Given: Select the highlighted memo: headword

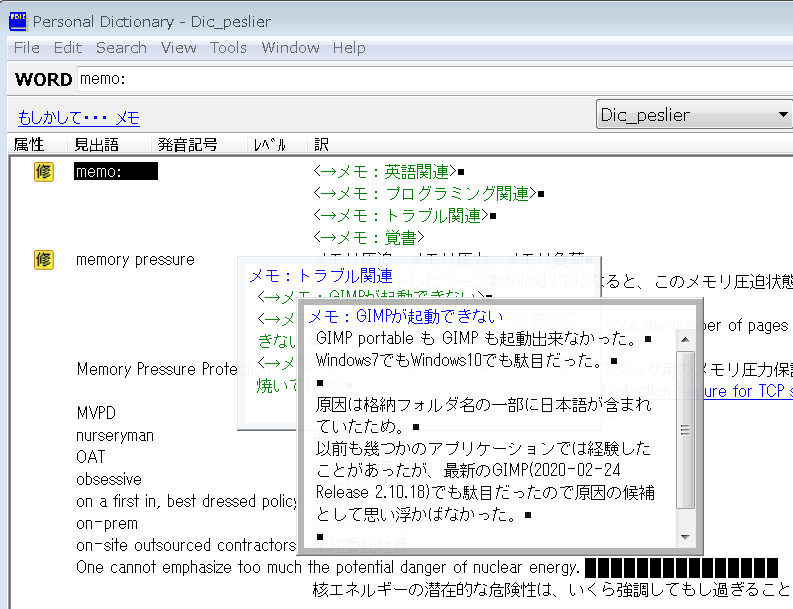Looking at the screenshot, I should 116,172.
